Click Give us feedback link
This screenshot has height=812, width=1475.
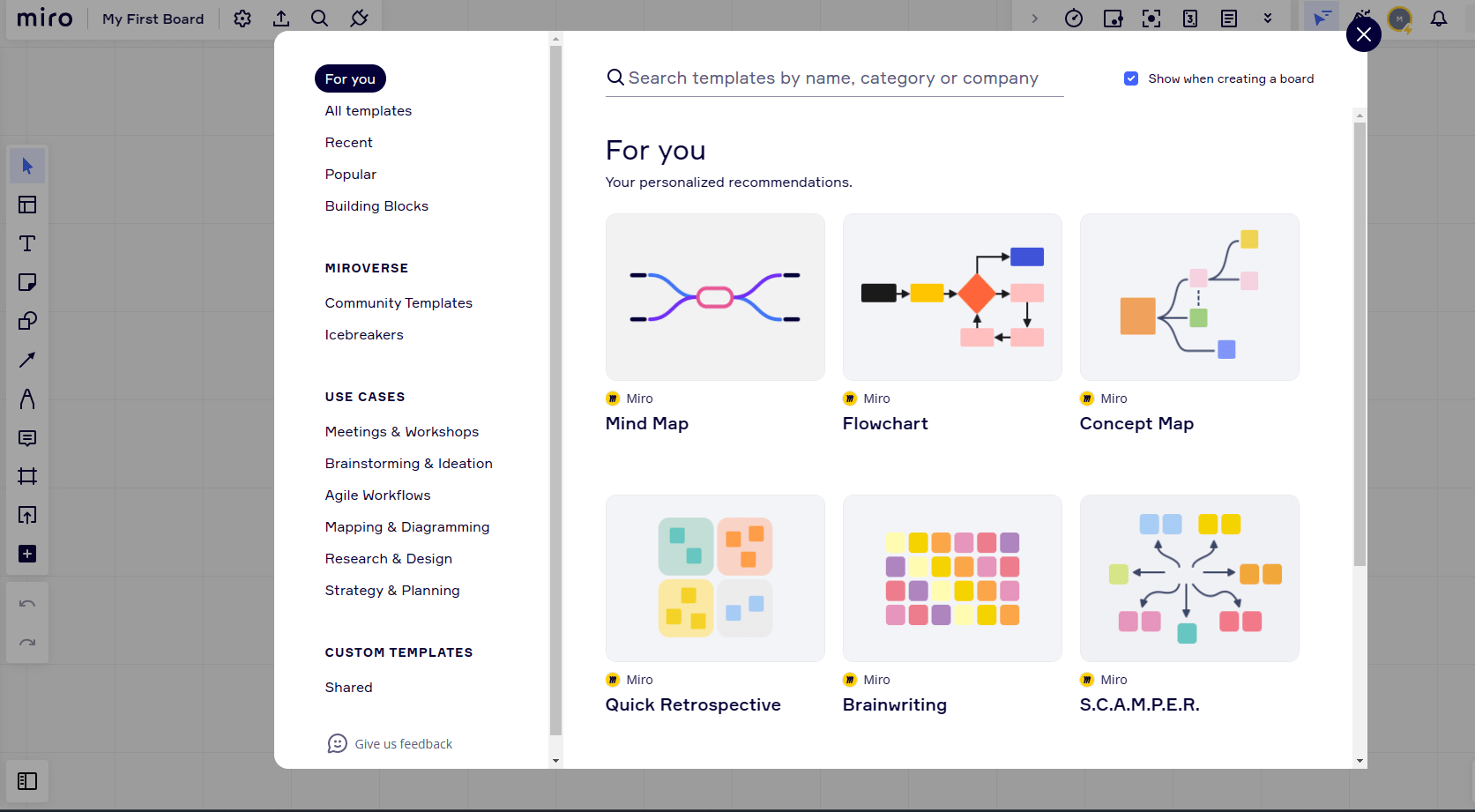[403, 744]
